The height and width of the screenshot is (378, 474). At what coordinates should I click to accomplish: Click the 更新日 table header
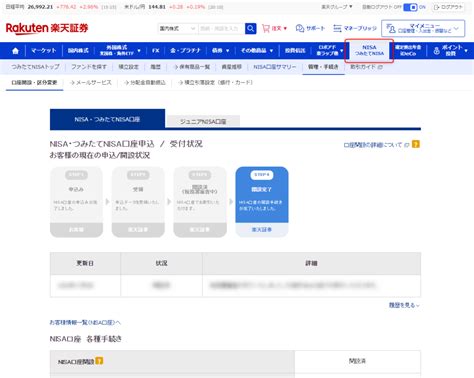(x=85, y=263)
